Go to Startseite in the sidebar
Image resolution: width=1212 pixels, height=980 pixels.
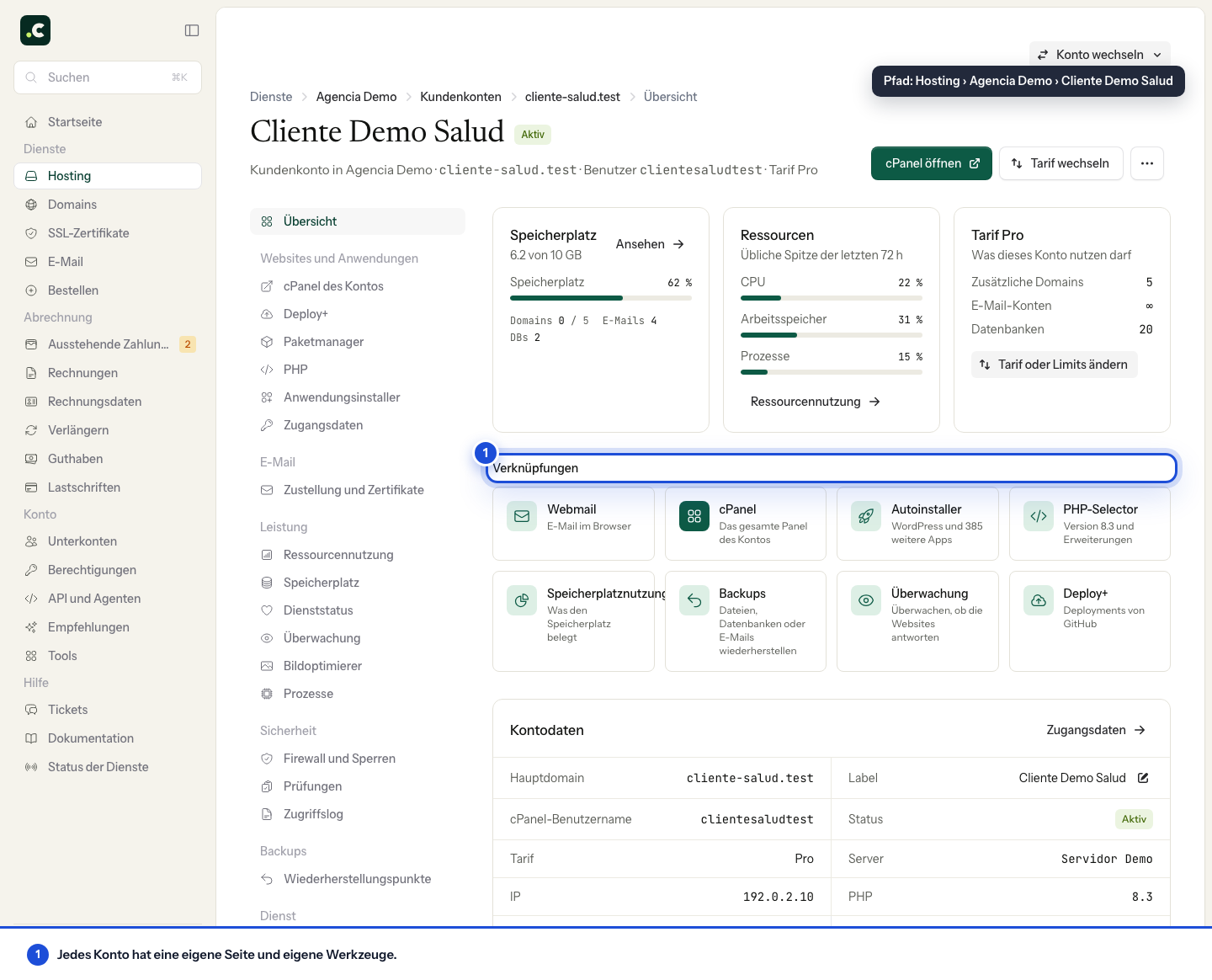108,122
